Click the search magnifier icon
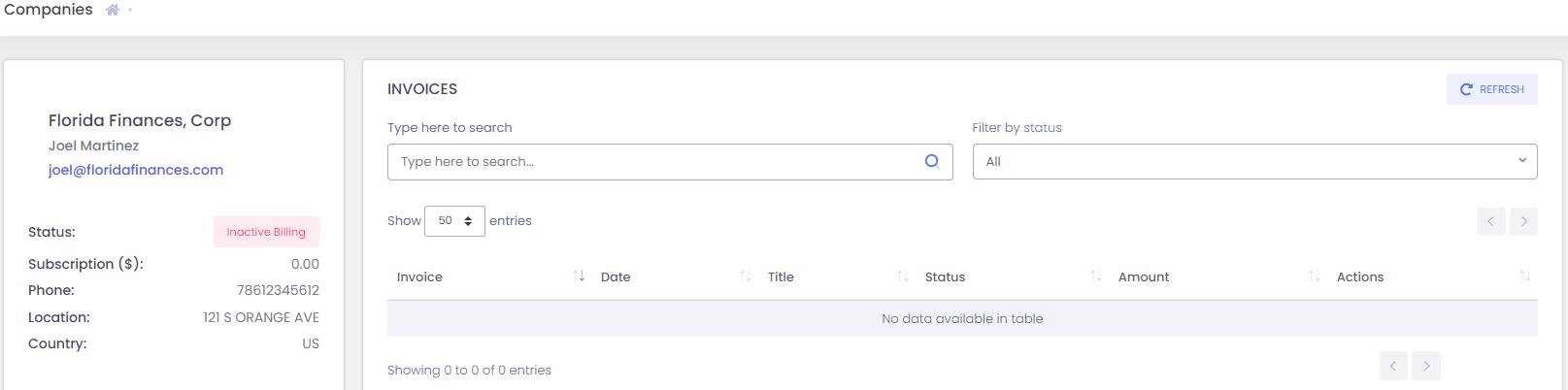The height and width of the screenshot is (390, 1568). coord(932,162)
